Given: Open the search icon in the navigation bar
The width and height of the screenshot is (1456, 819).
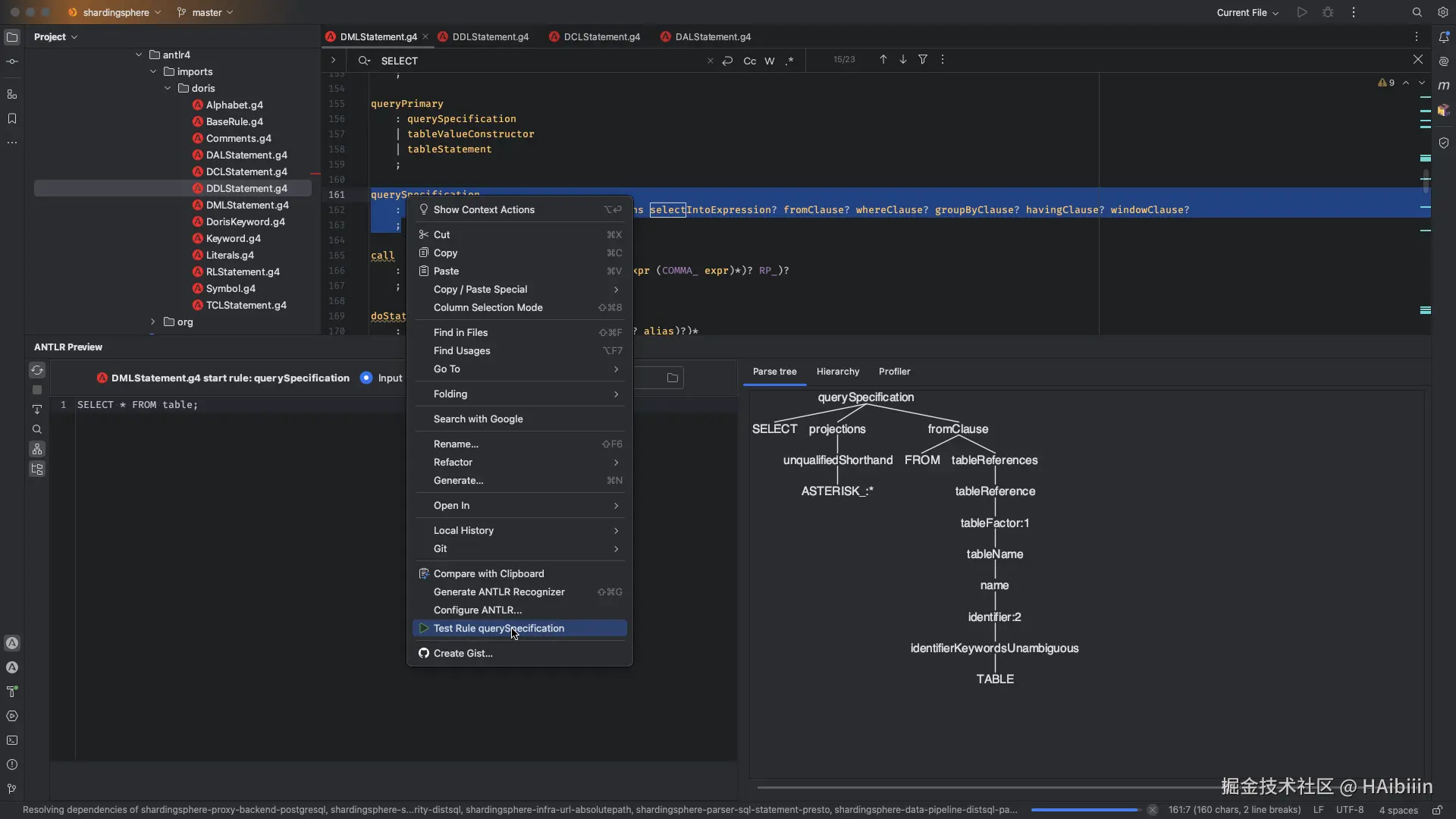Looking at the screenshot, I should point(1415,12).
